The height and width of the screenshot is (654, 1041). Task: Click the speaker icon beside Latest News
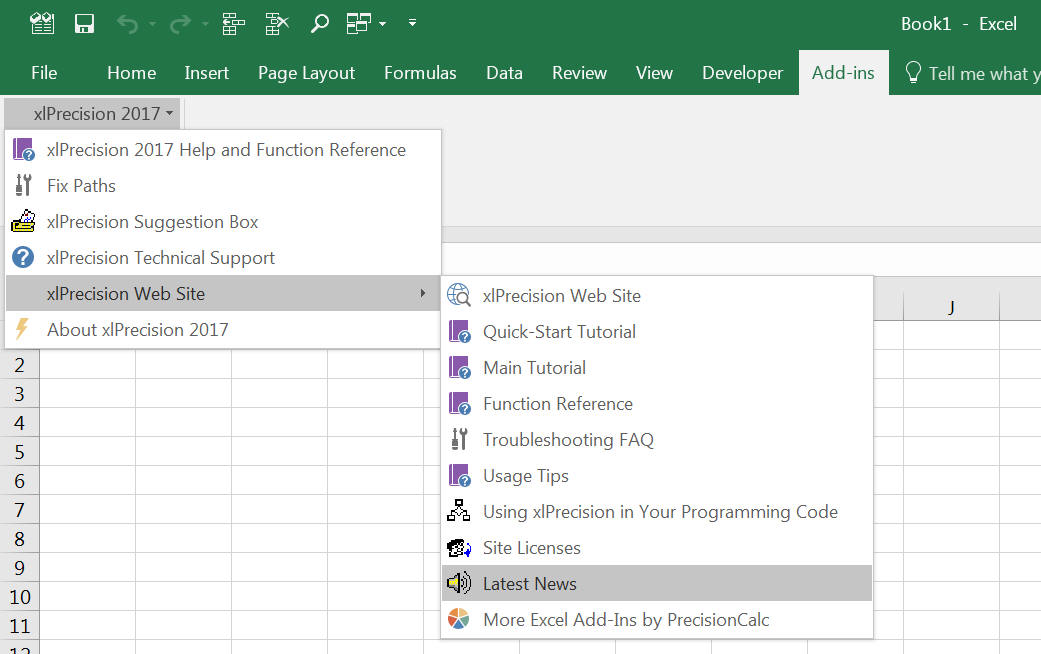(459, 583)
